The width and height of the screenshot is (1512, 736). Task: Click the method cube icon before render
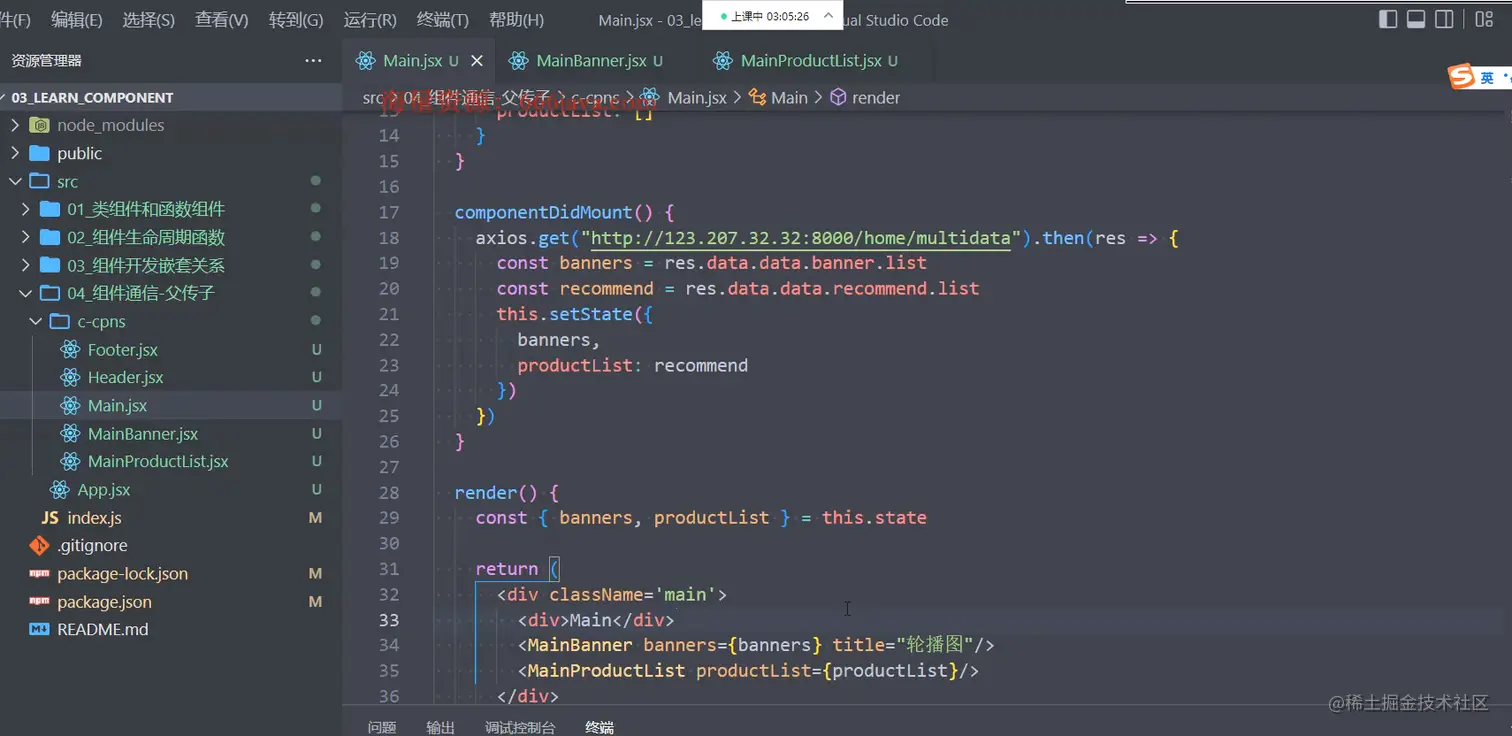pos(838,98)
